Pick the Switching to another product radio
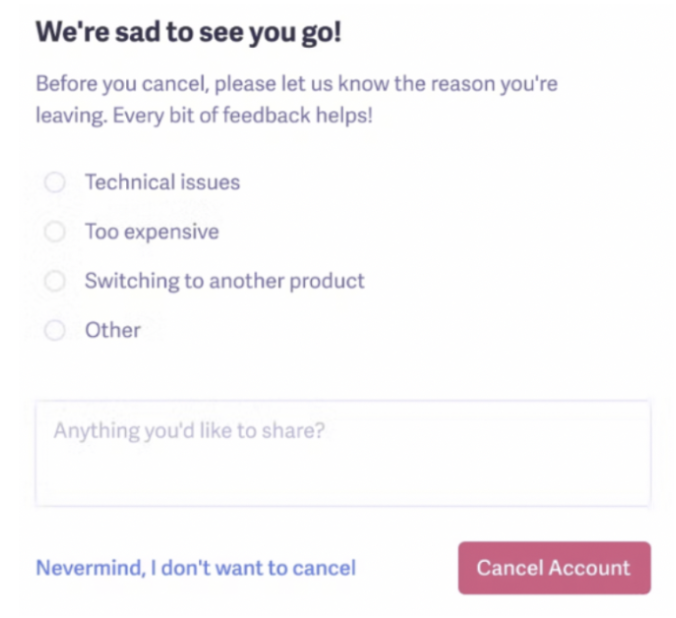 point(55,281)
